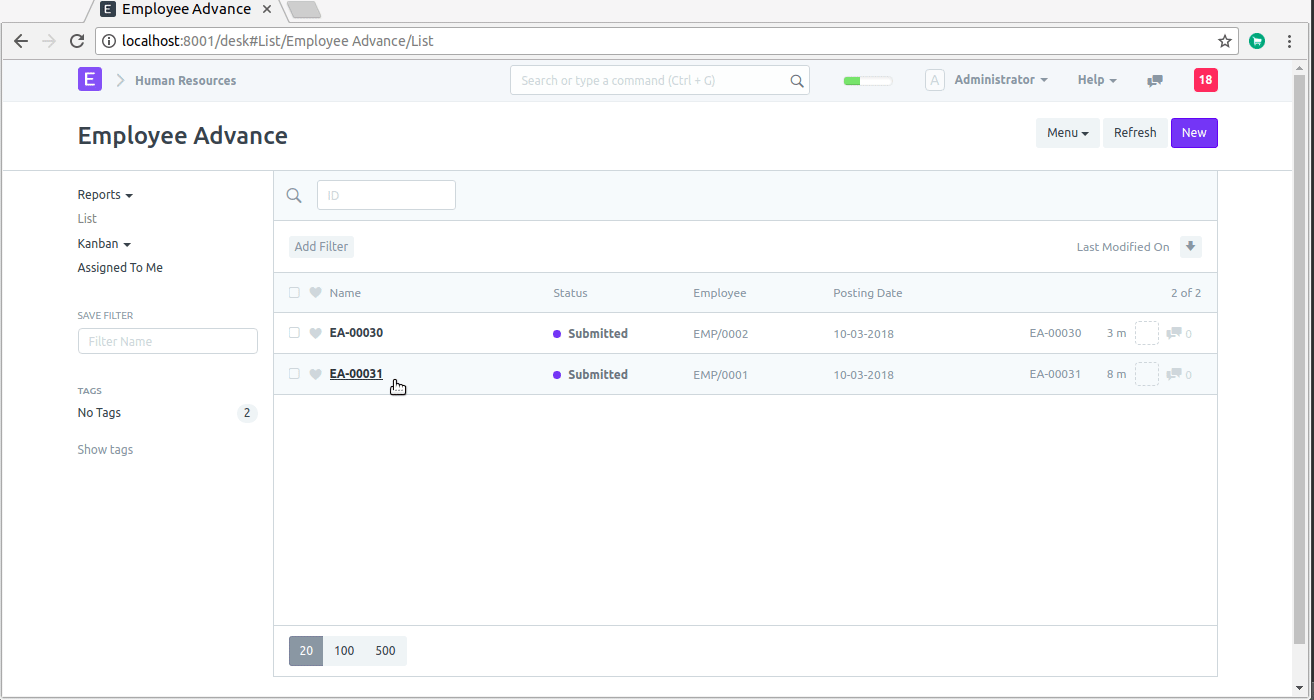Set page size to 500

tap(386, 651)
